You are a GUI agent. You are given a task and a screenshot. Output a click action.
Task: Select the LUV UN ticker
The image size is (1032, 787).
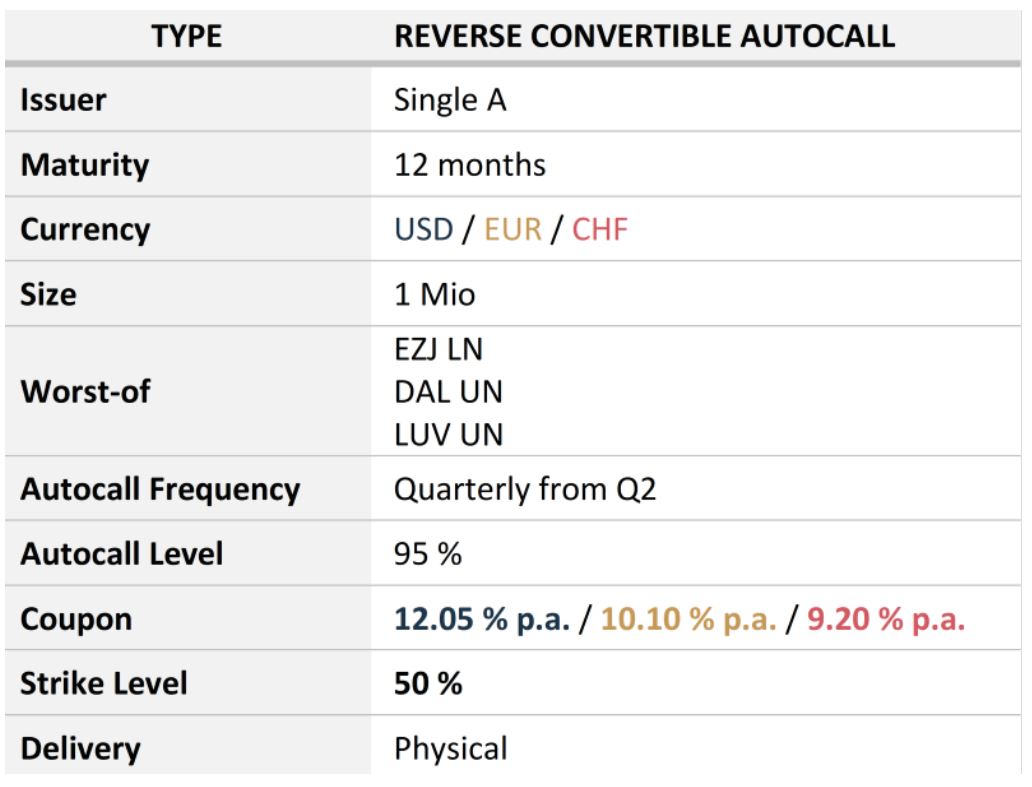tap(448, 435)
